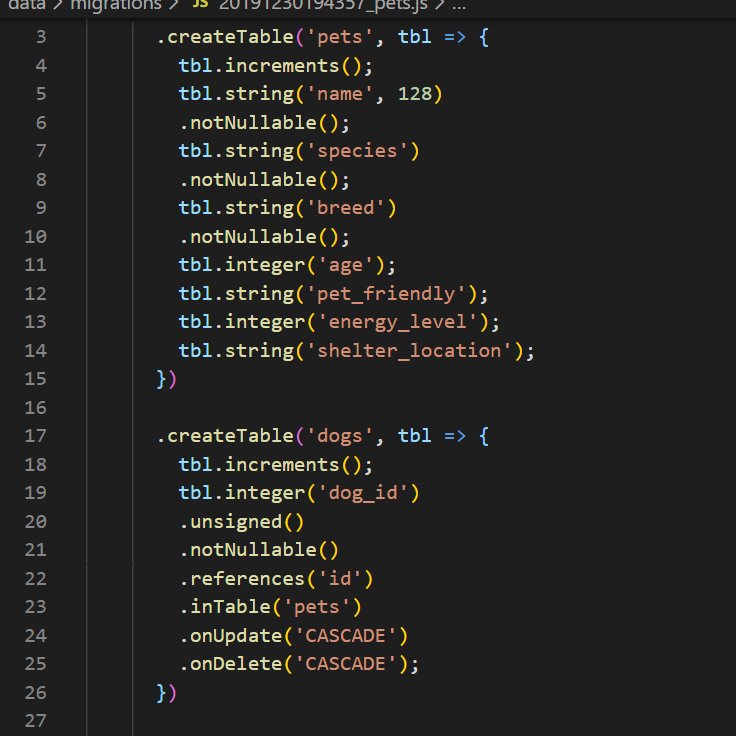Click .onDelete('CASCADE'); on line 25
The image size is (736, 736).
tap(299, 664)
